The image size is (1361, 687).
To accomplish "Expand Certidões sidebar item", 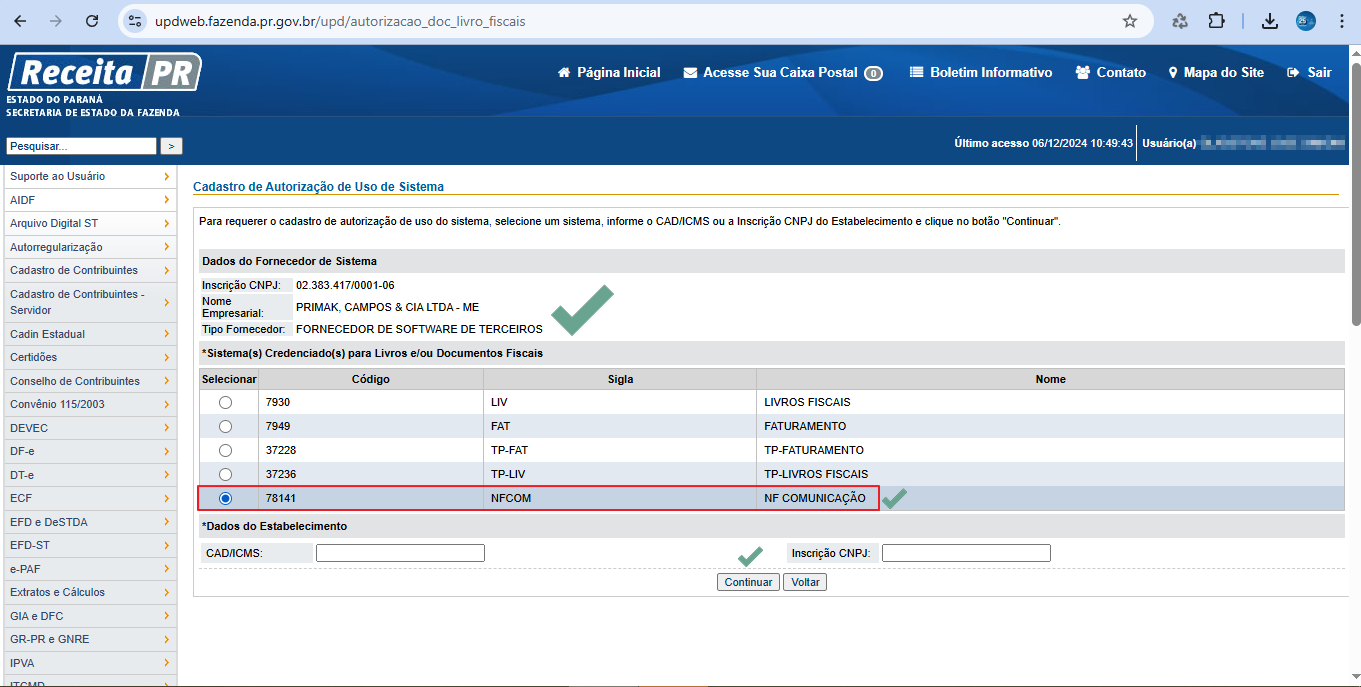I will coord(89,357).
